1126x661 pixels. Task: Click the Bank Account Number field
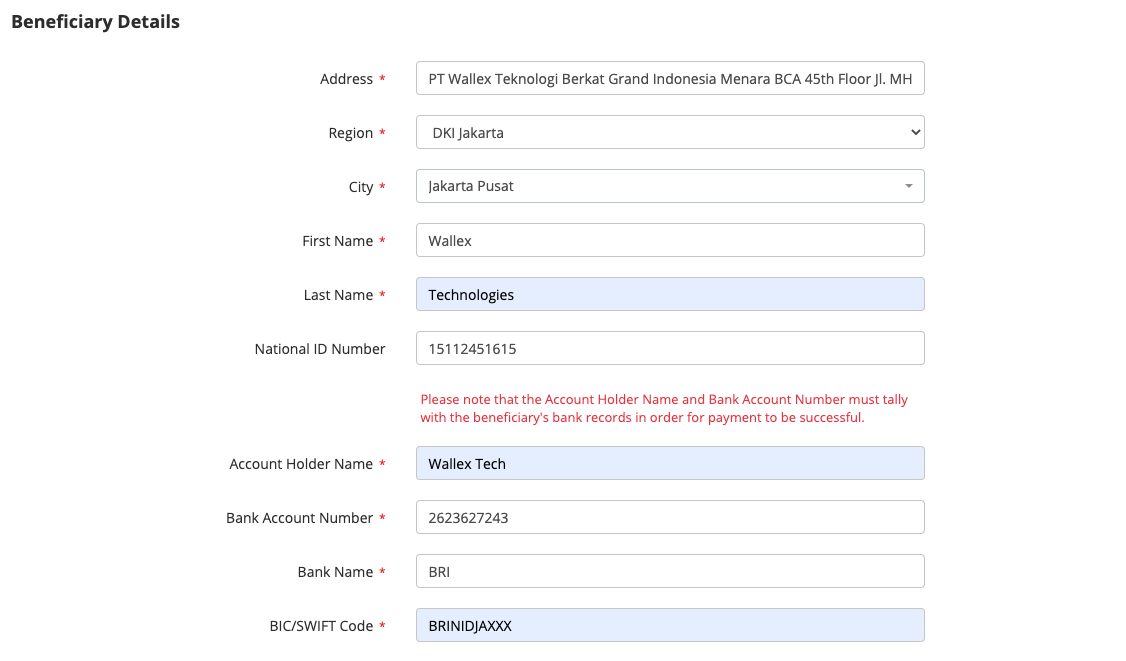(670, 517)
